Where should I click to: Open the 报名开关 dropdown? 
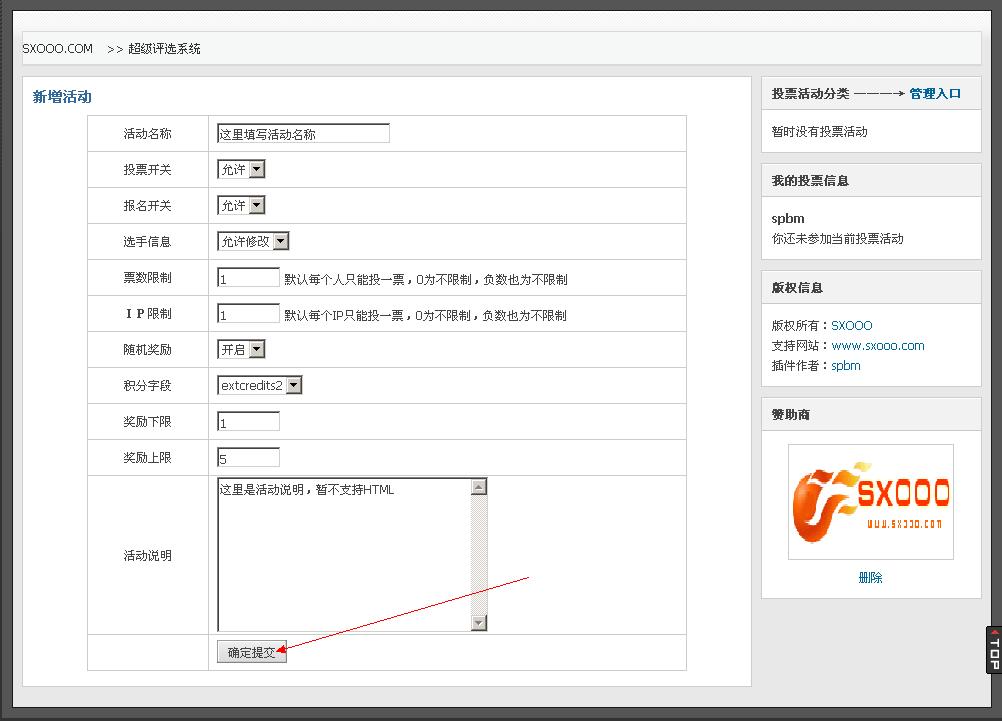click(x=239, y=205)
